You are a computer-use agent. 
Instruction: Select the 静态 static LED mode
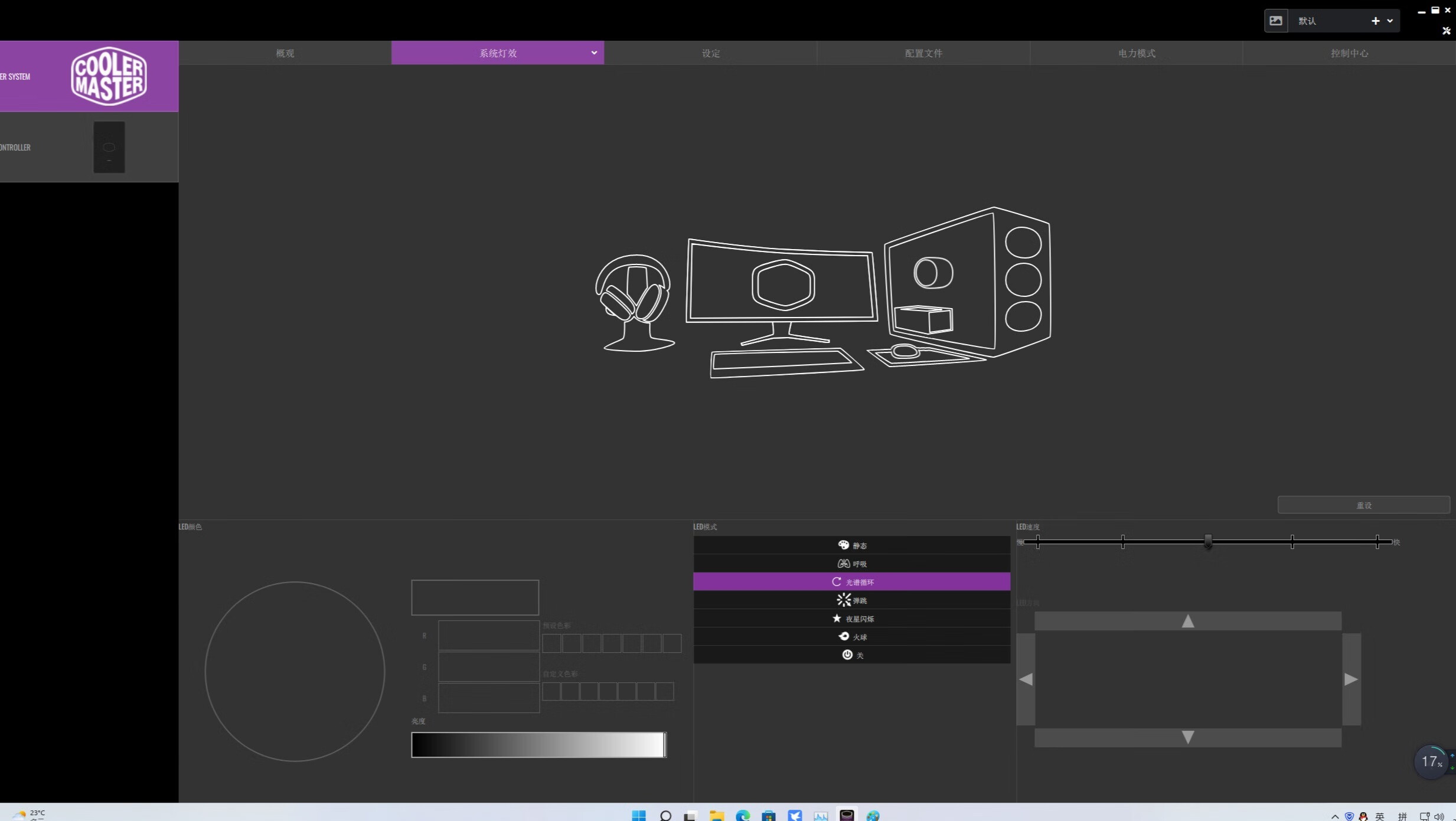pos(851,545)
